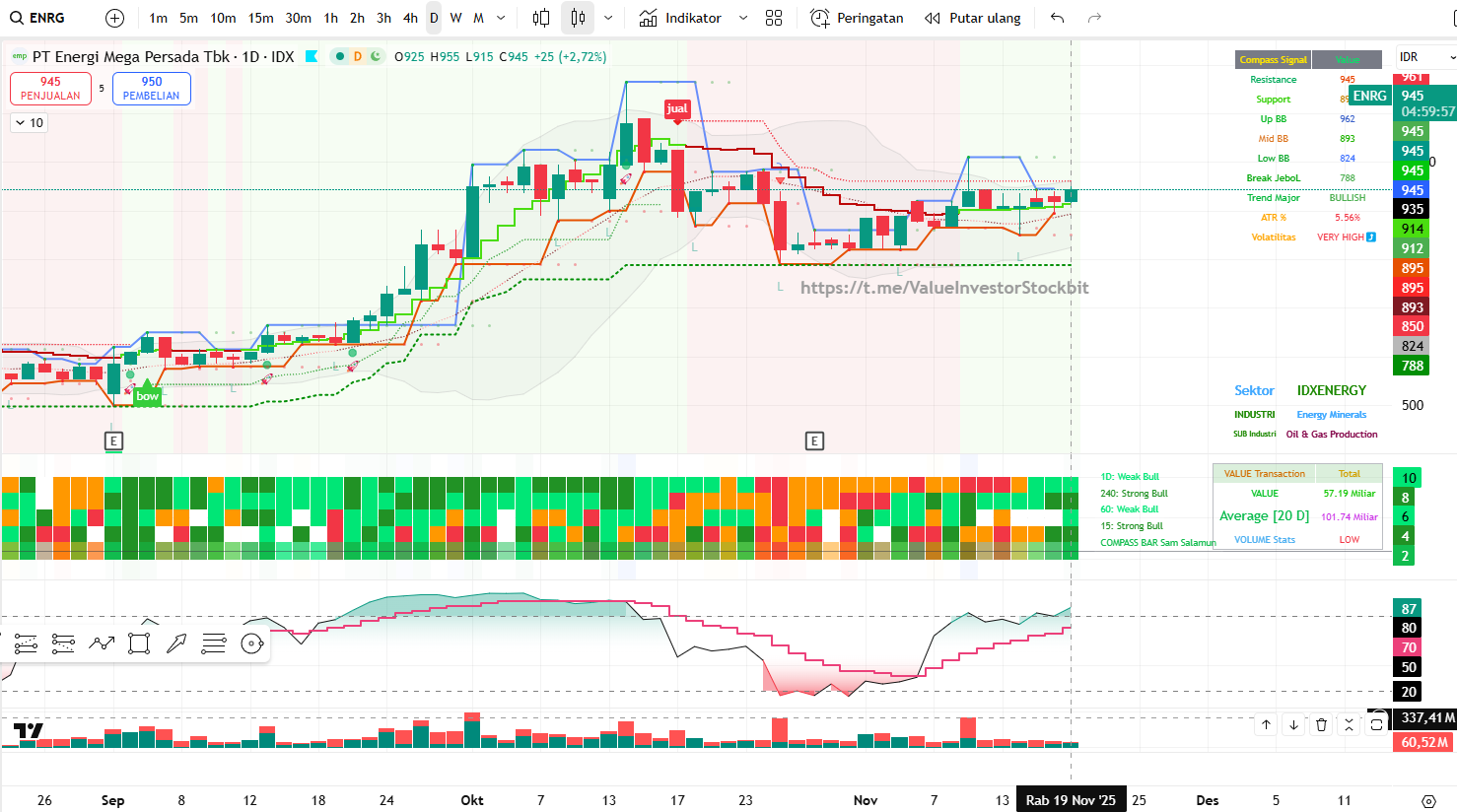Click the emp company logo

coord(19,56)
